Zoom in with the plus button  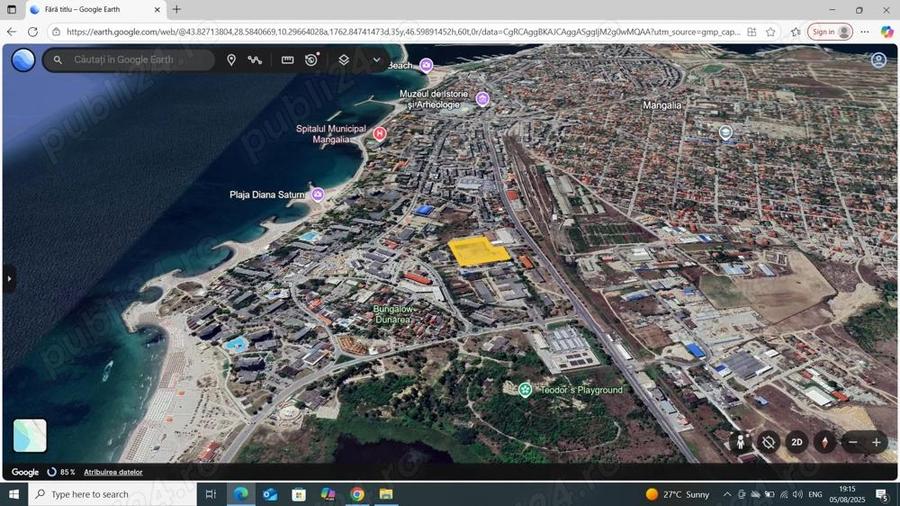tap(876, 442)
